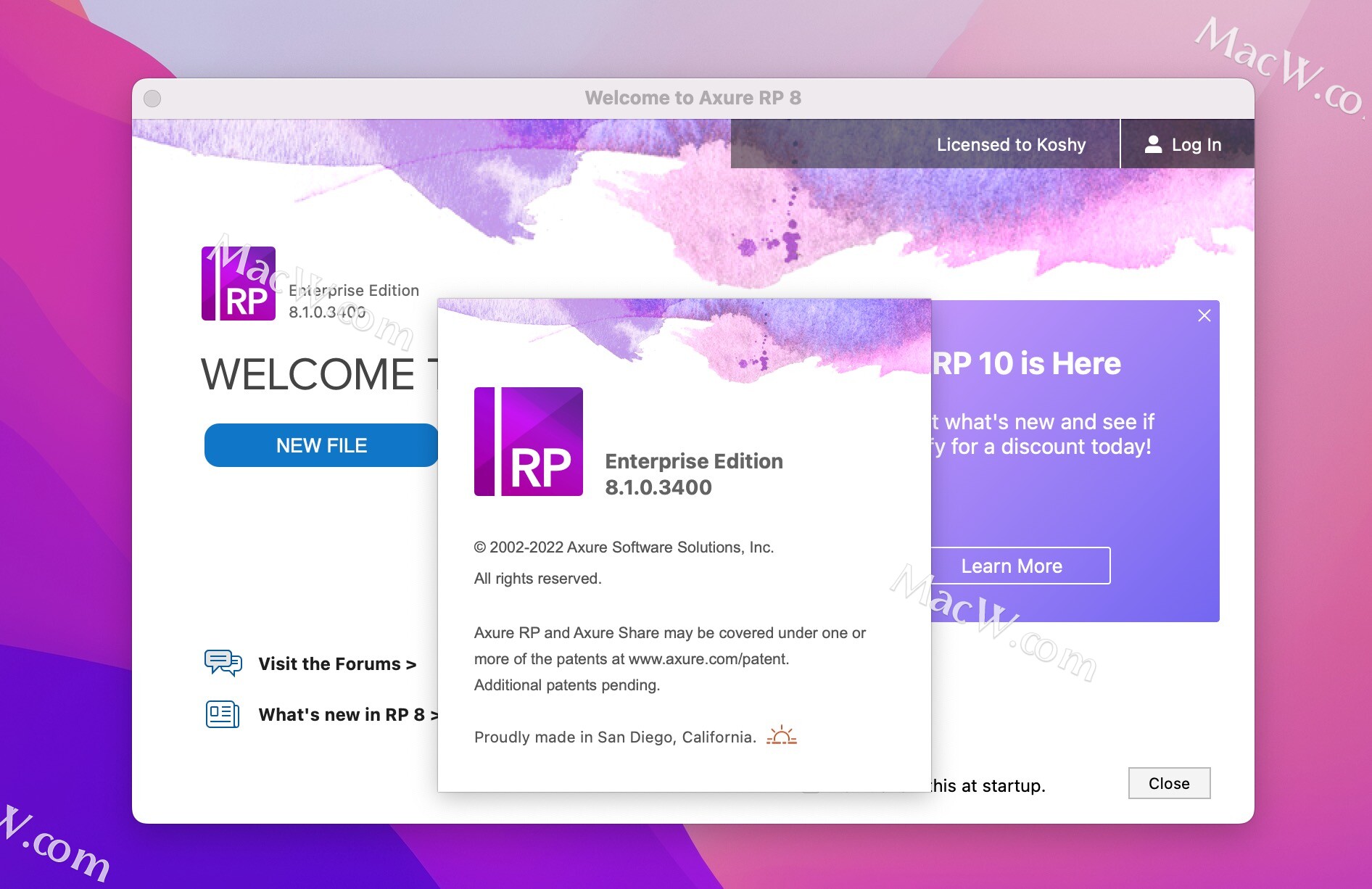This screenshot has height=889, width=1372.
Task: Click the small RP logo above the WELCOME heading
Action: 239,284
